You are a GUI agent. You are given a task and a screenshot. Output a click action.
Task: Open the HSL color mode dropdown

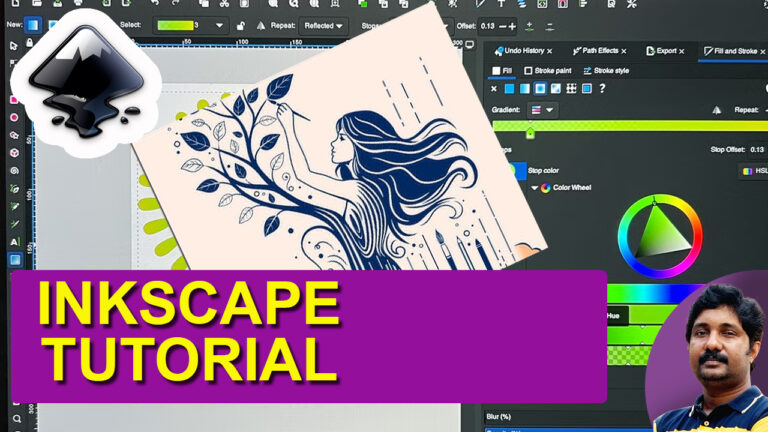click(754, 171)
